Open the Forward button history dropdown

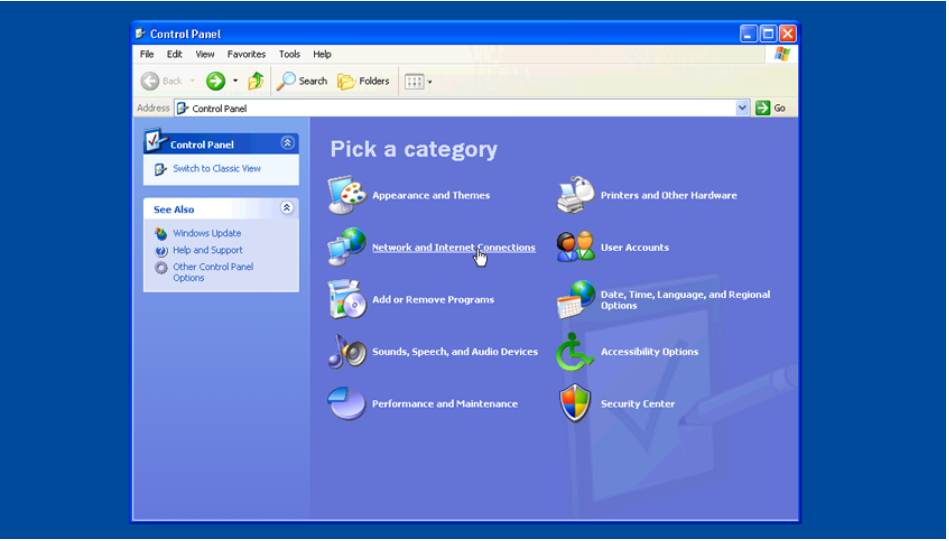pyautogui.click(x=235, y=81)
